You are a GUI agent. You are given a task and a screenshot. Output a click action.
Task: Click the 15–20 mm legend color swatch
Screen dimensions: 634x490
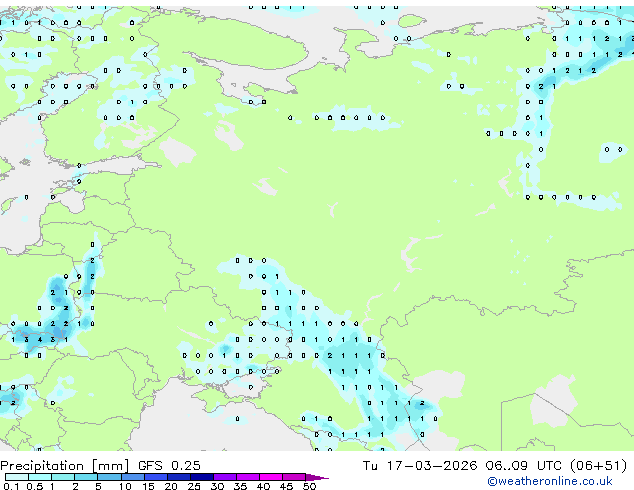[155, 477]
